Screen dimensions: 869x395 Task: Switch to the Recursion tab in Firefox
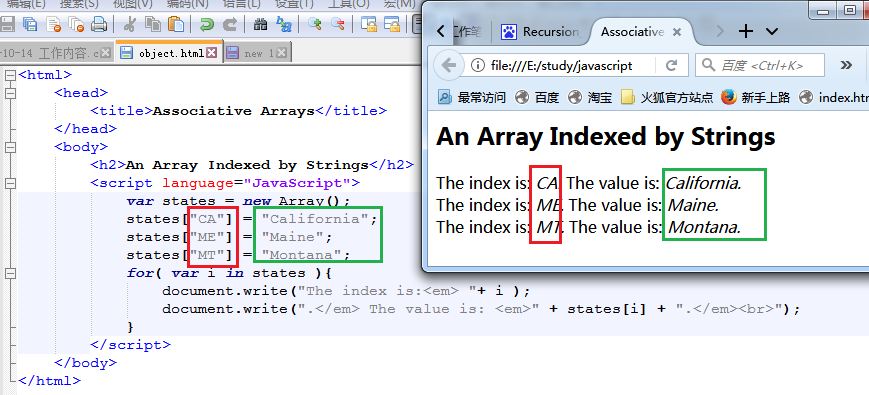pos(541,32)
